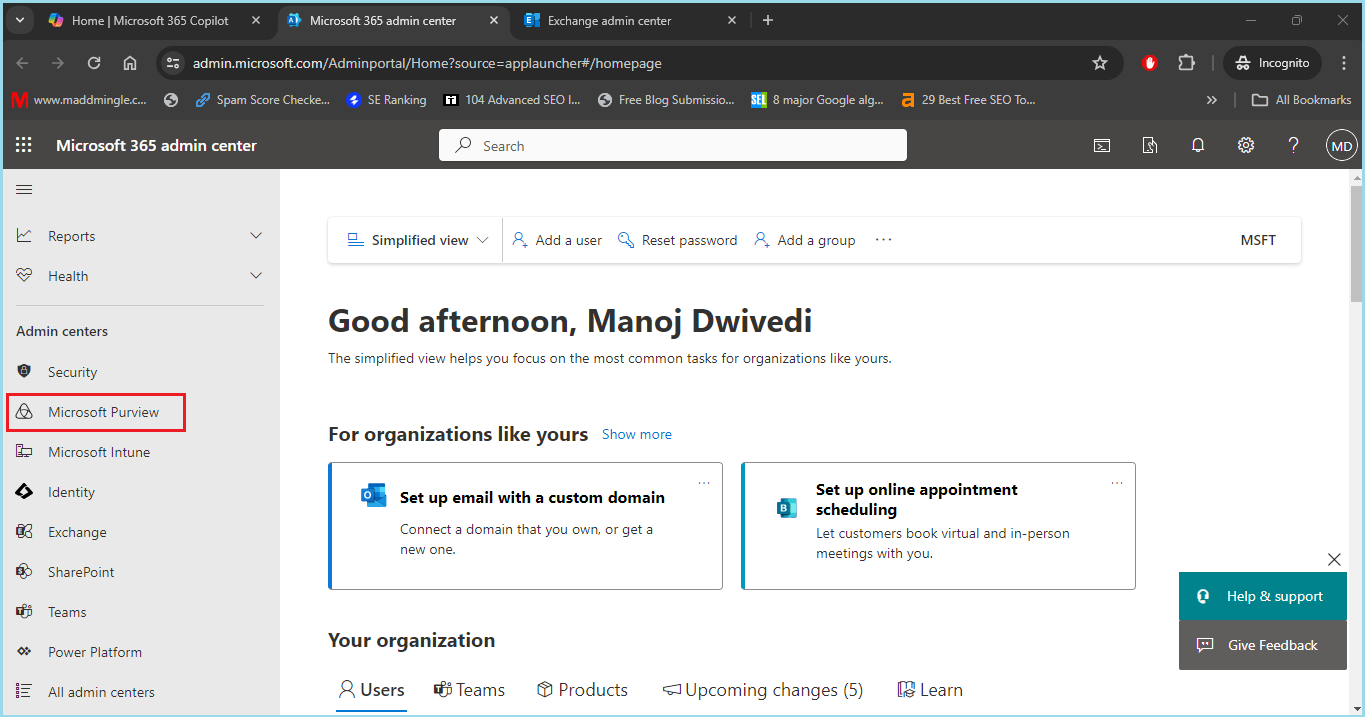This screenshot has height=717, width=1365.
Task: Expand the Health section chevron
Action: tap(256, 276)
